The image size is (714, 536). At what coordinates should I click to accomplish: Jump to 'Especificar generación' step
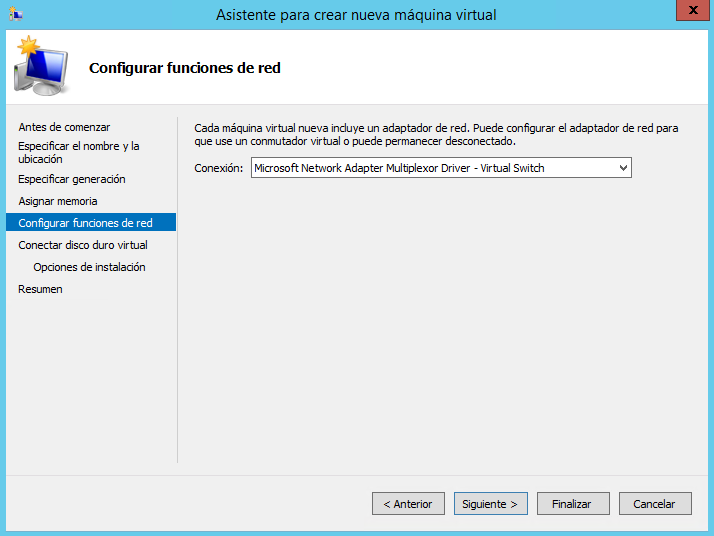tap(72, 179)
